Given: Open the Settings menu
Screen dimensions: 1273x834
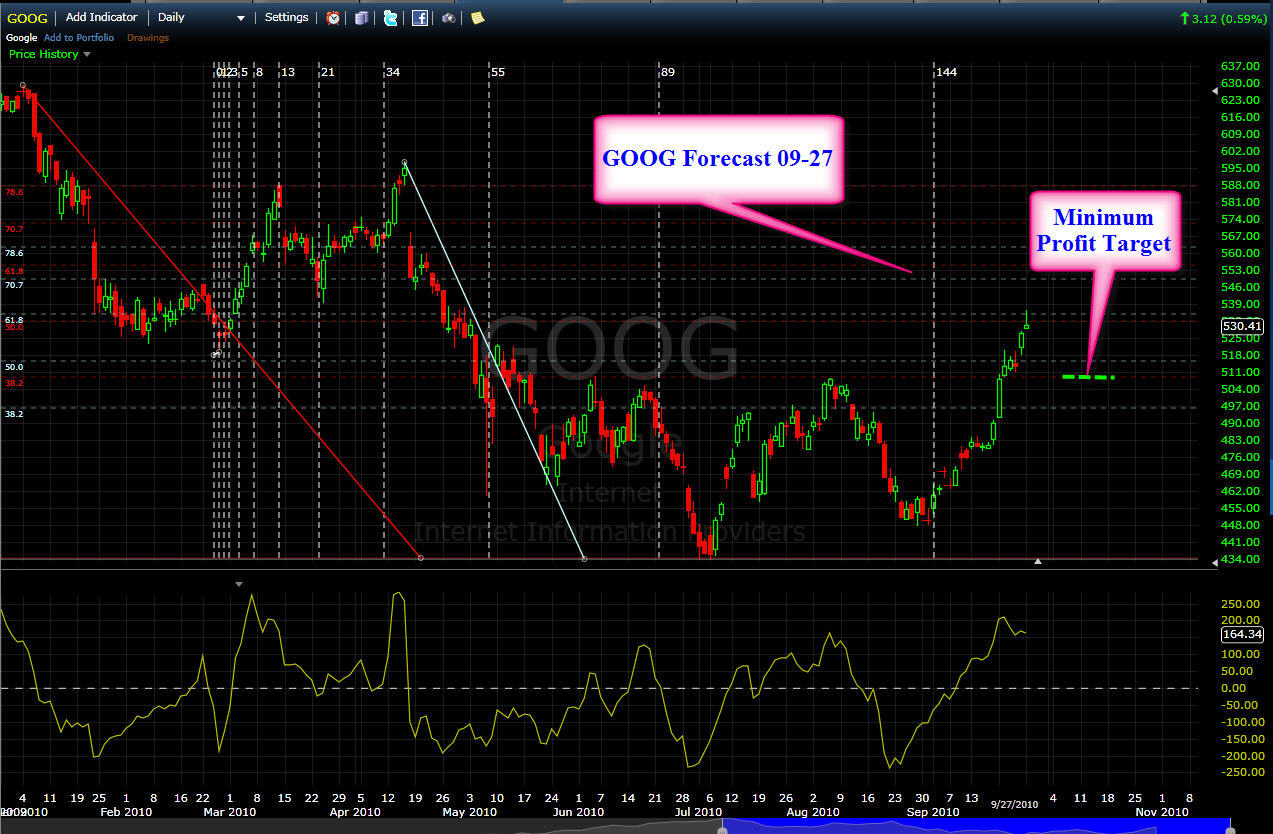Looking at the screenshot, I should 286,18.
